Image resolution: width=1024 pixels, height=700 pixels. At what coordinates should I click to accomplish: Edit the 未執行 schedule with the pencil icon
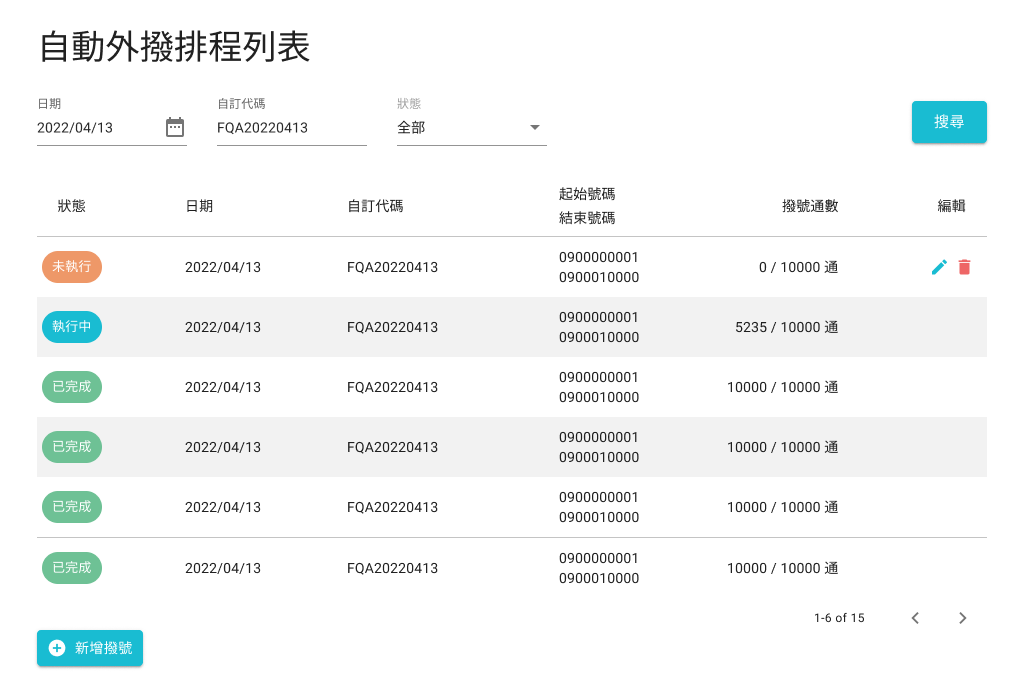click(939, 267)
